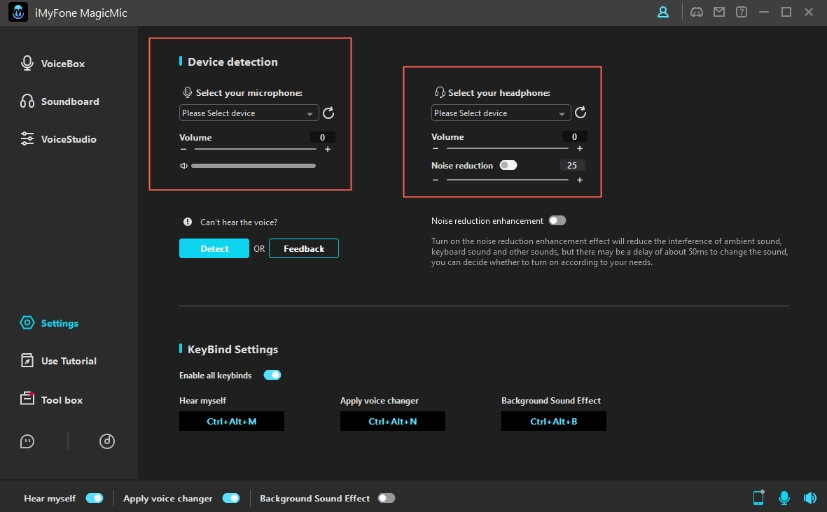Click the info icon beside Can't hear the voice

pyautogui.click(x=187, y=222)
